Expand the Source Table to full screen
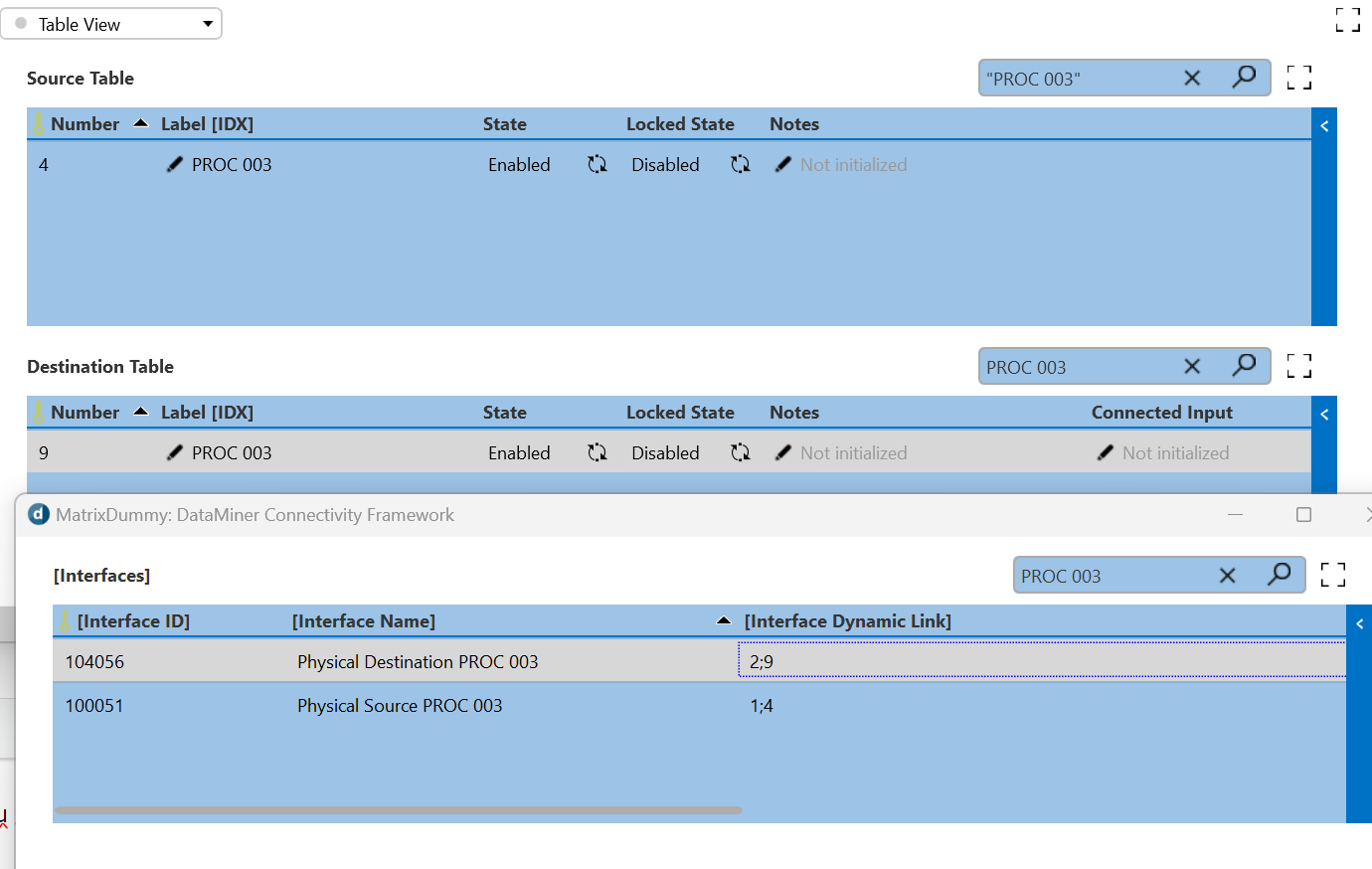The height and width of the screenshot is (869, 1372). coord(1299,78)
